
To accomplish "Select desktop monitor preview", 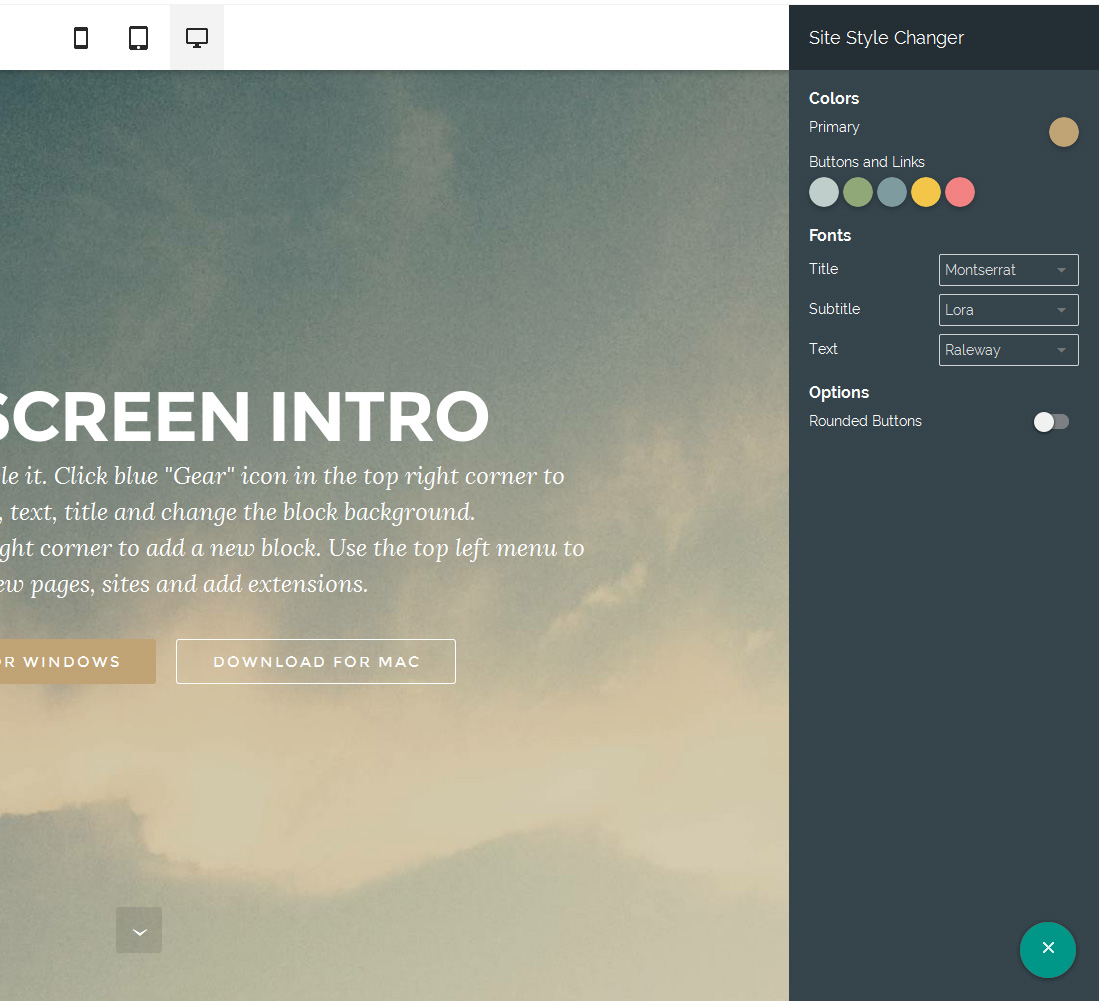I will [197, 38].
